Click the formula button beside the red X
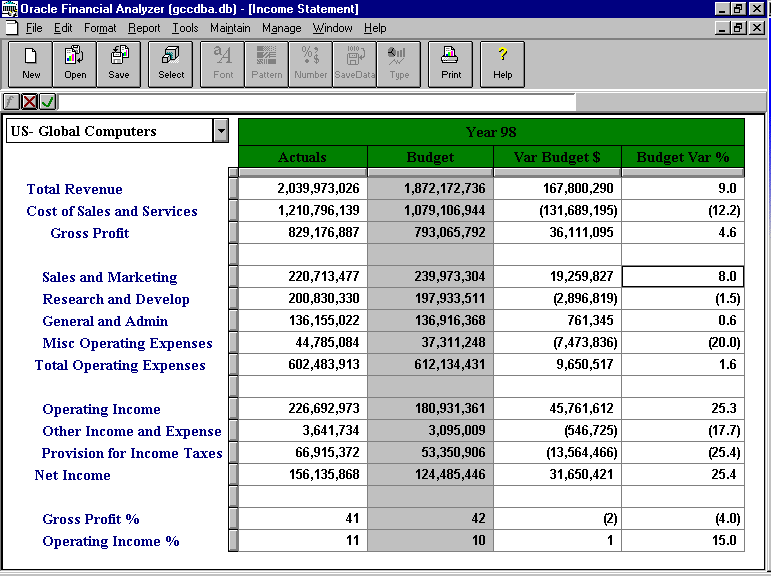This screenshot has height=576, width=771. [12, 101]
